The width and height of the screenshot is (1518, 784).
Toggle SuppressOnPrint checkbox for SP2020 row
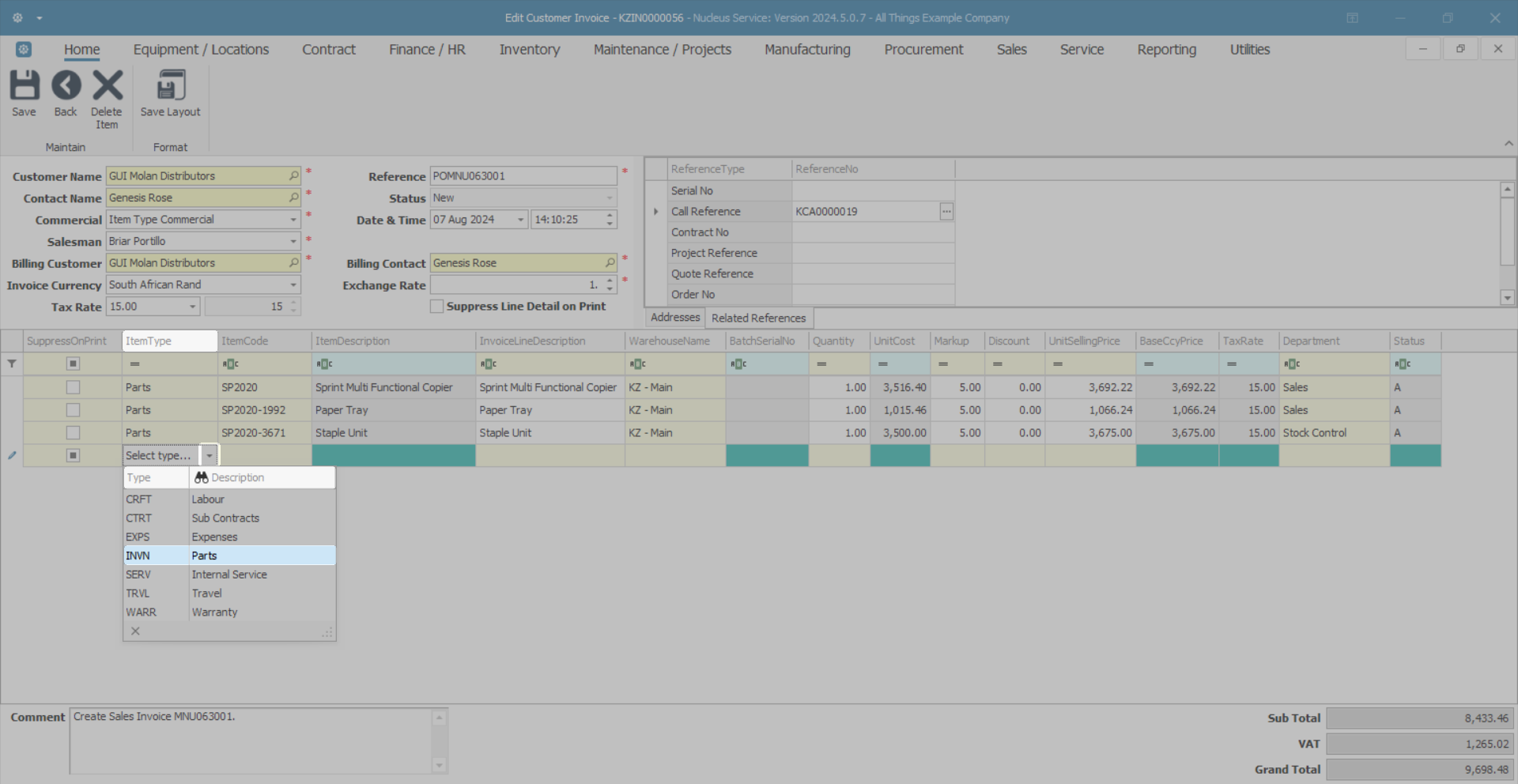(73, 387)
